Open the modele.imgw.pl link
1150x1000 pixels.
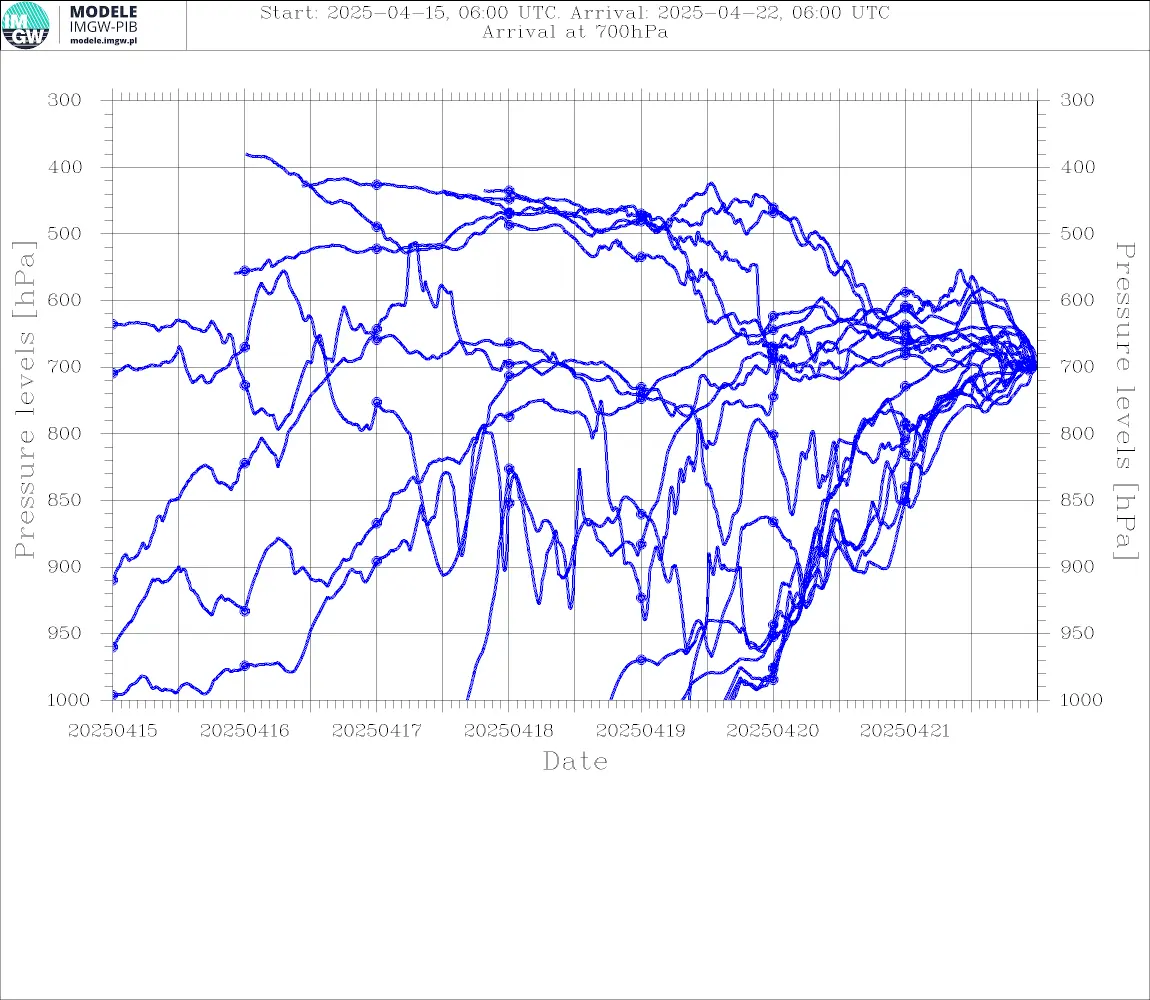coord(103,41)
